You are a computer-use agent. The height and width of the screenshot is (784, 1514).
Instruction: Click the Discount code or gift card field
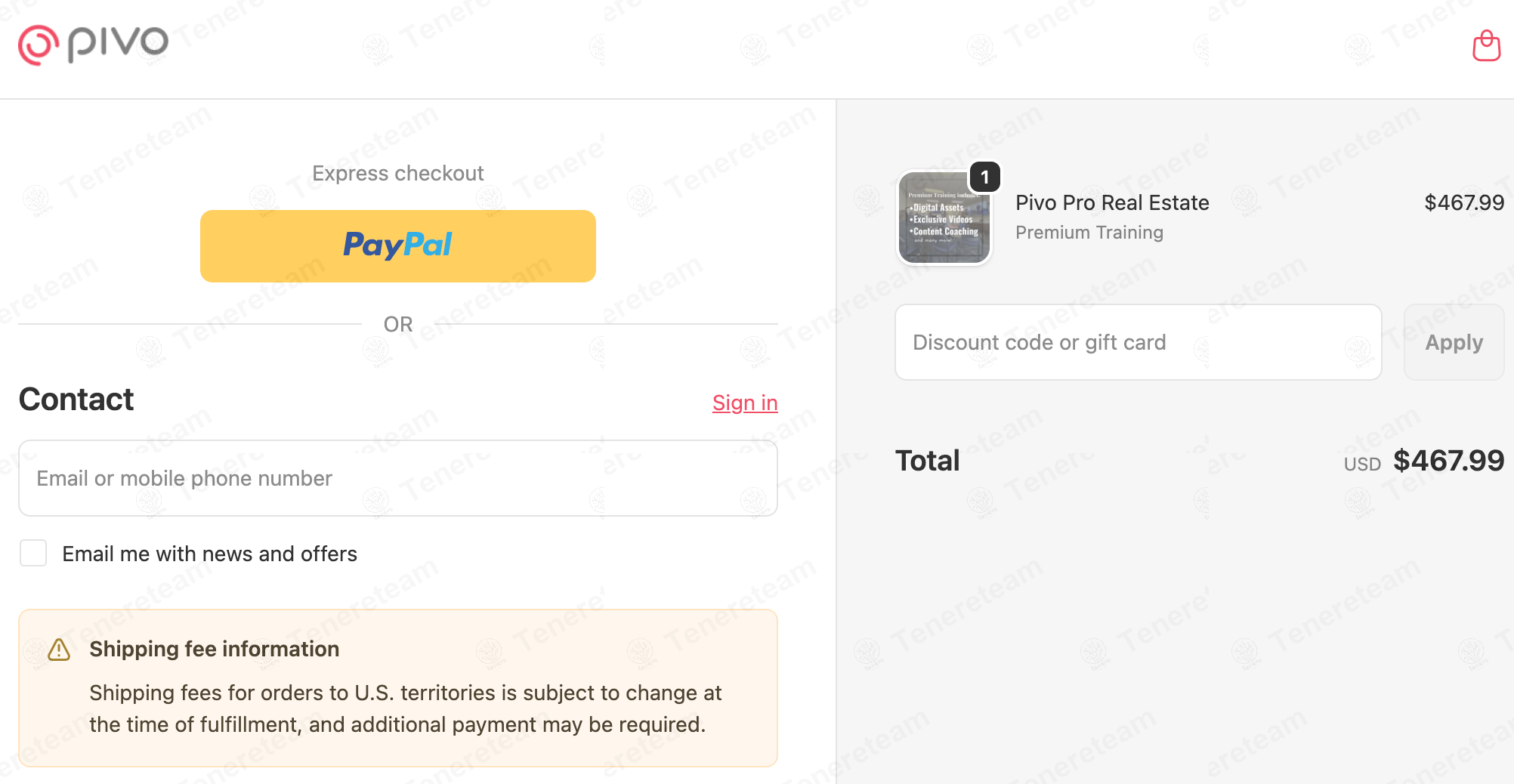pyautogui.click(x=1139, y=342)
